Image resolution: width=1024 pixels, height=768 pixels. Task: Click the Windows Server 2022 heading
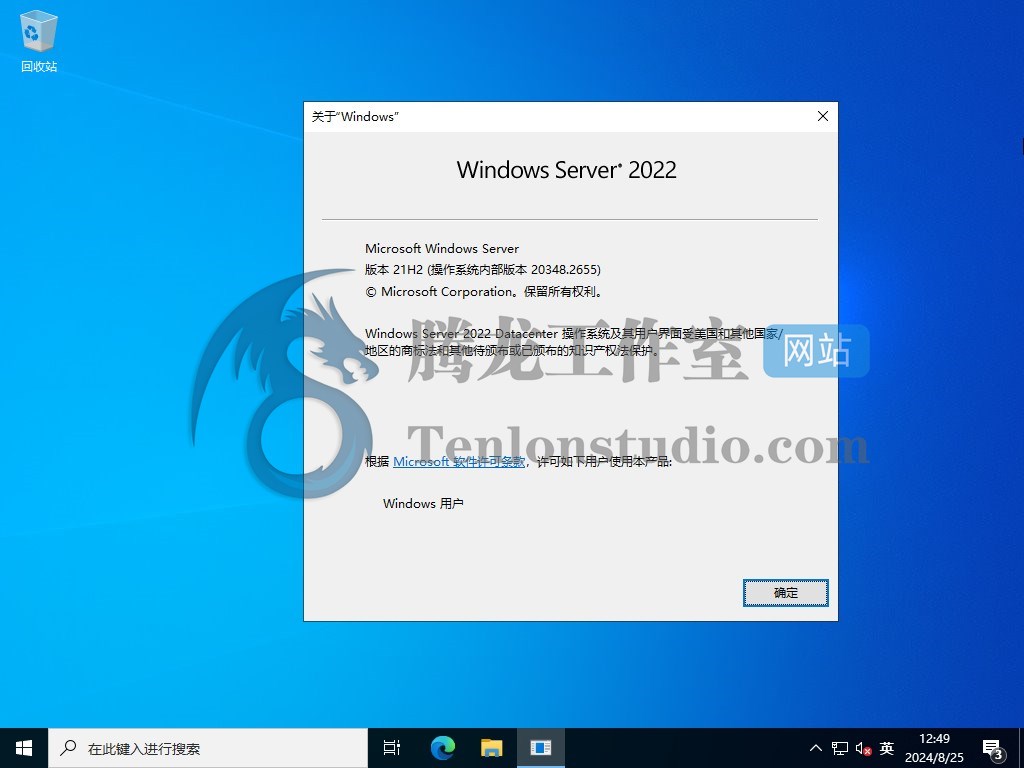[x=566, y=170]
